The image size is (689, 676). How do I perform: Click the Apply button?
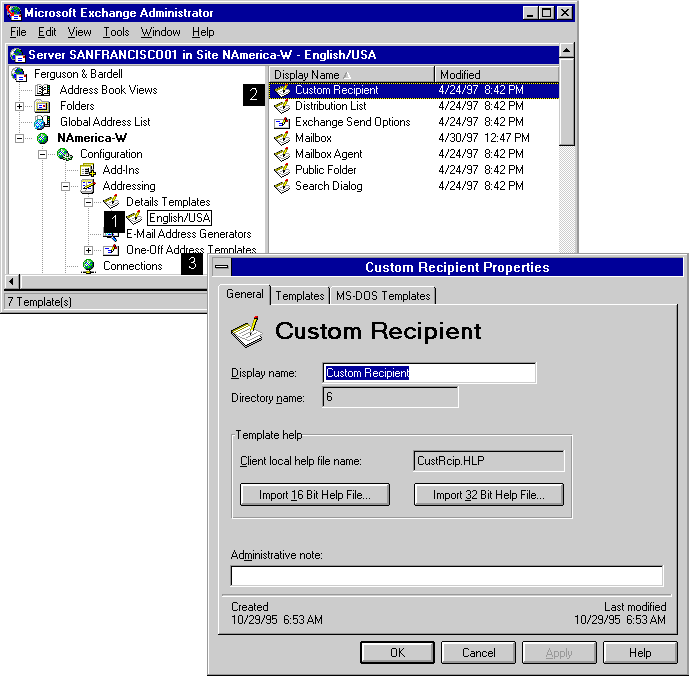559,653
